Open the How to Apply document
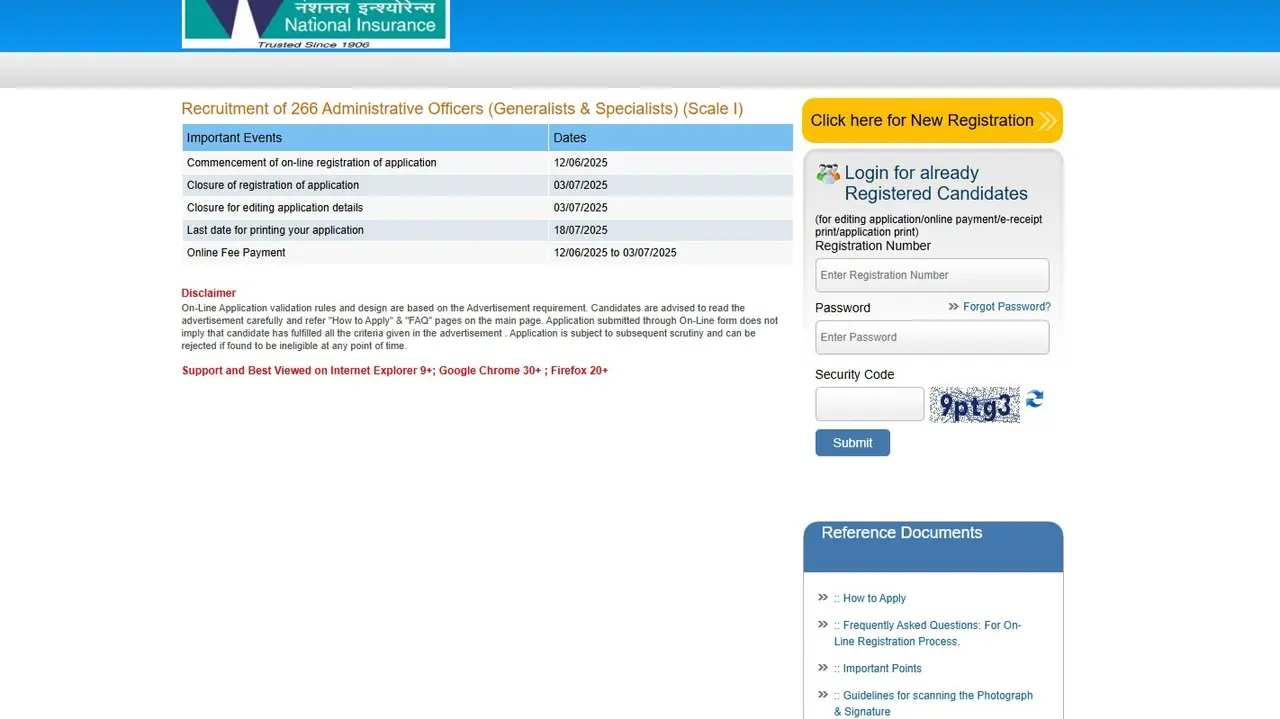 click(874, 597)
